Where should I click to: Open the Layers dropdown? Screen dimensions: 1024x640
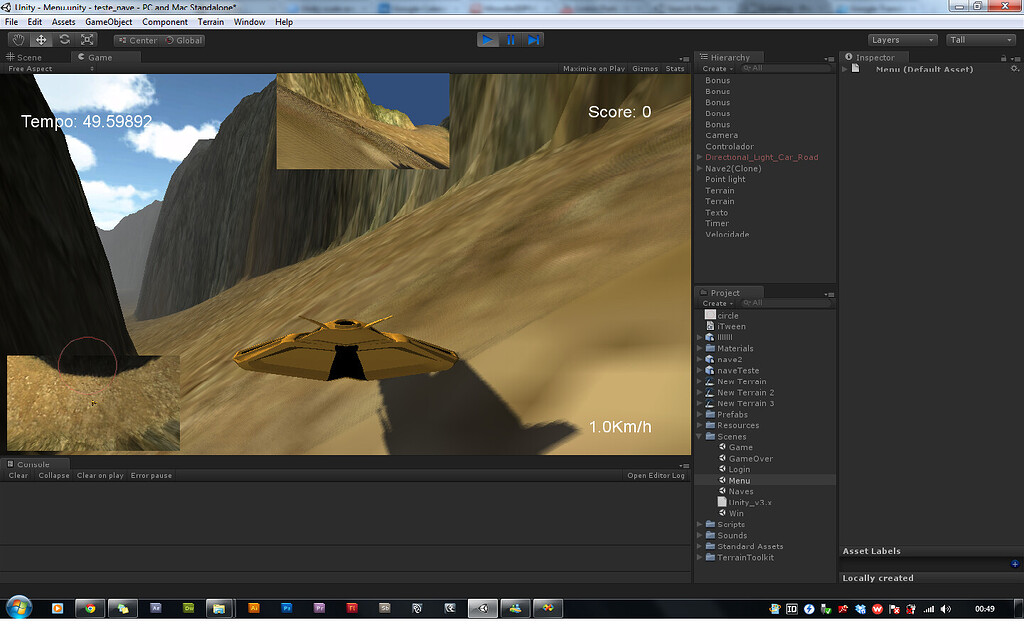click(901, 39)
